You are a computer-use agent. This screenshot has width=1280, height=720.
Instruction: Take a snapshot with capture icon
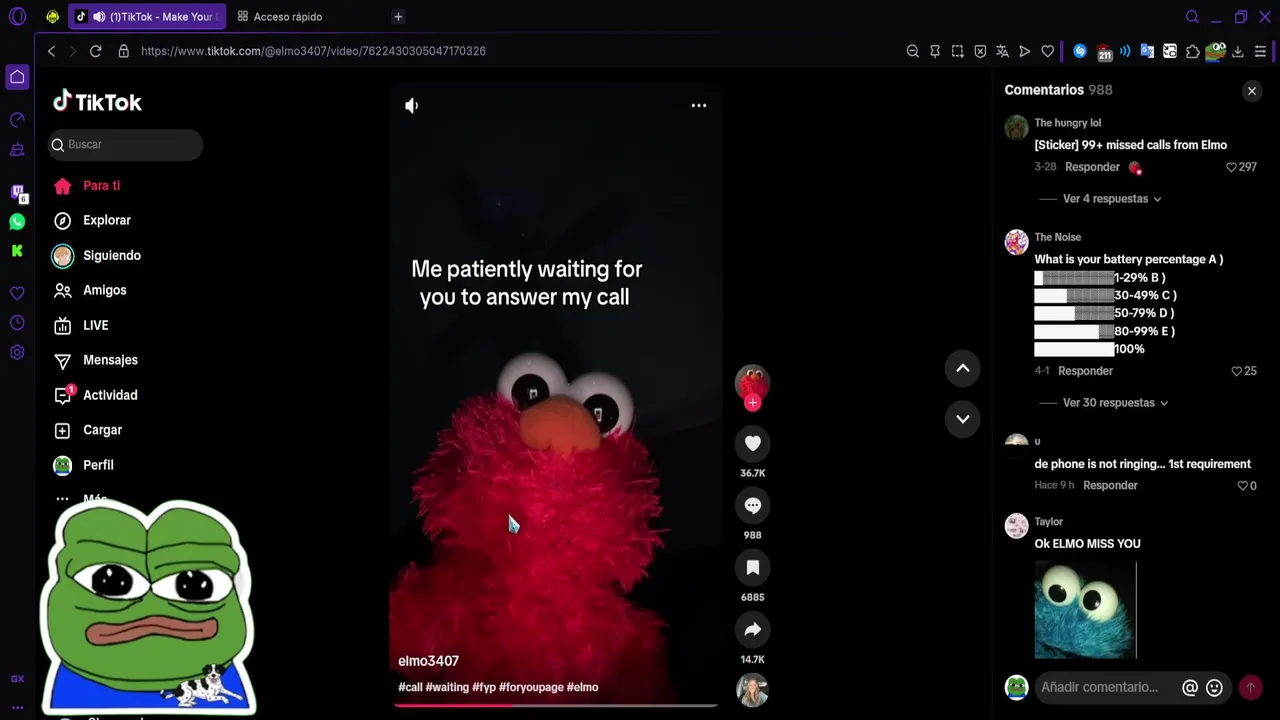[x=957, y=51]
